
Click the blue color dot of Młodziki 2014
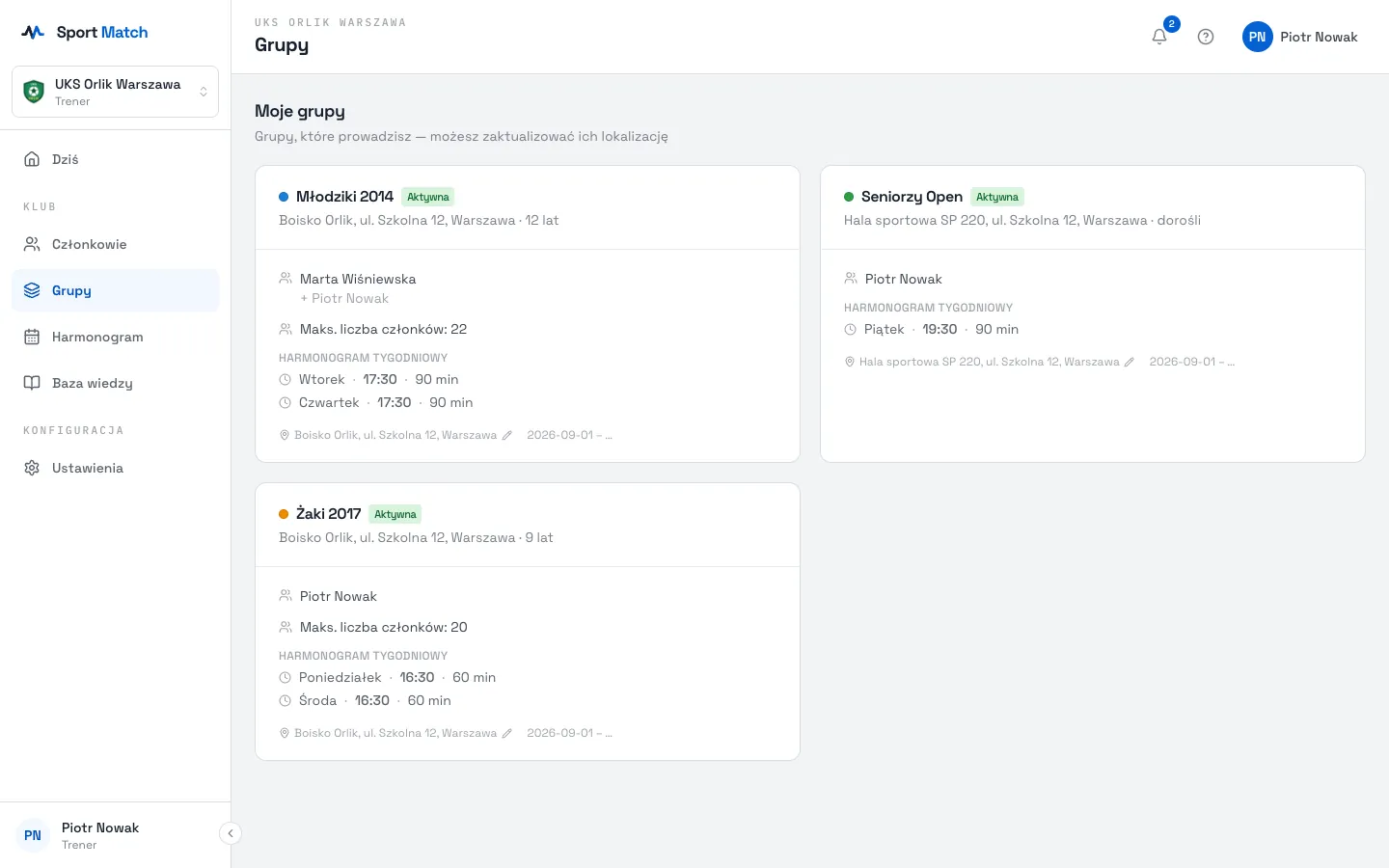[284, 197]
